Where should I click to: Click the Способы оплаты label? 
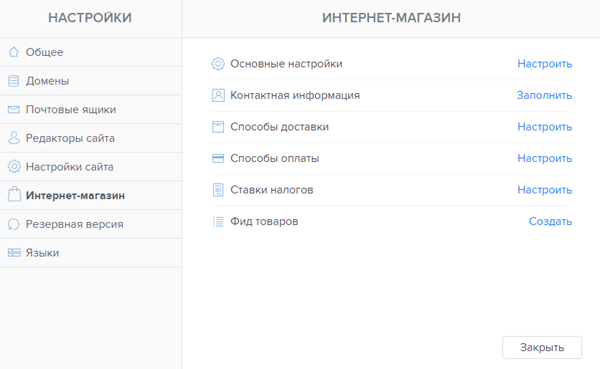(x=275, y=158)
